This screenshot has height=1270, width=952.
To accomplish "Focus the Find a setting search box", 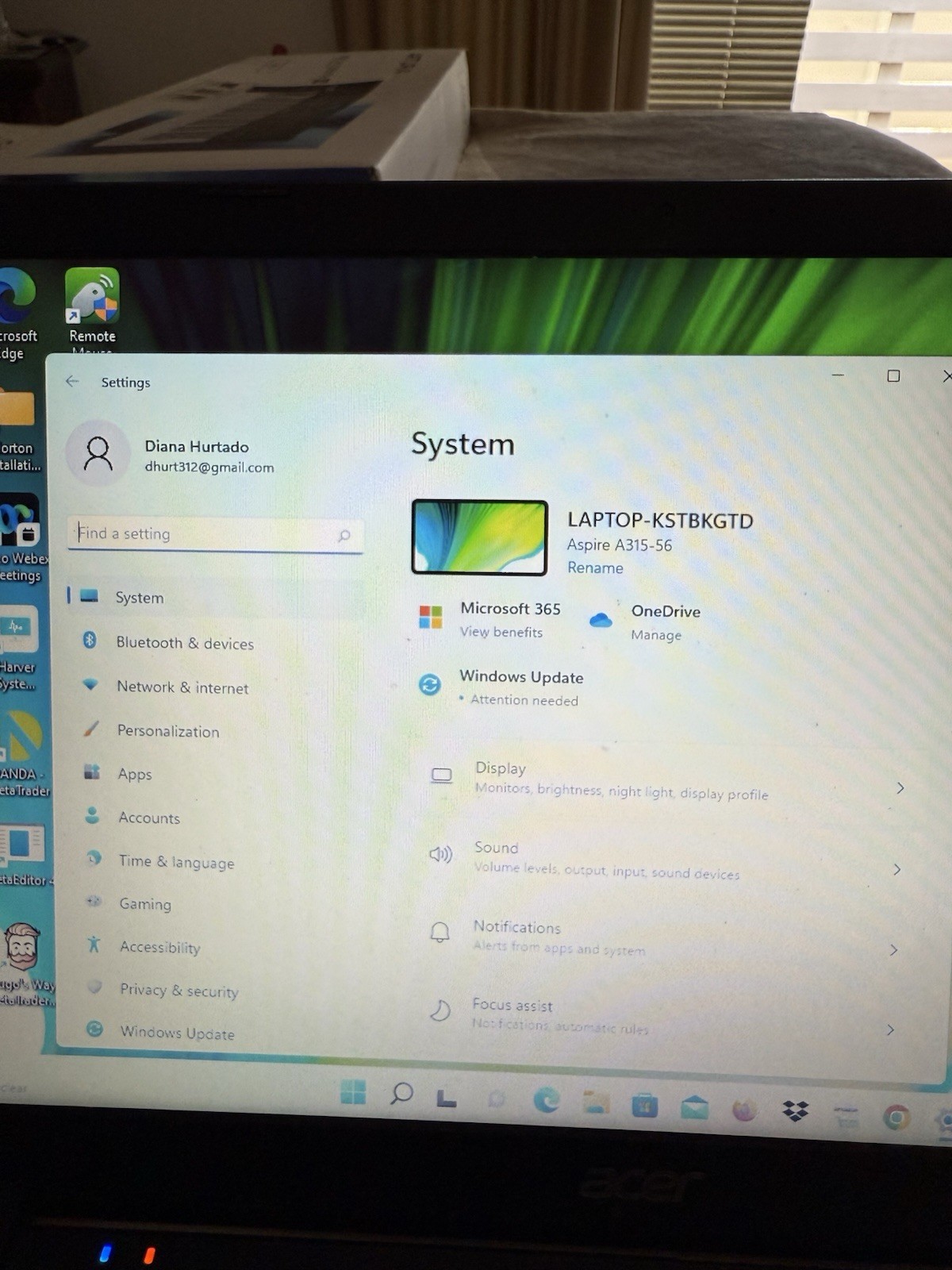I will click(216, 534).
